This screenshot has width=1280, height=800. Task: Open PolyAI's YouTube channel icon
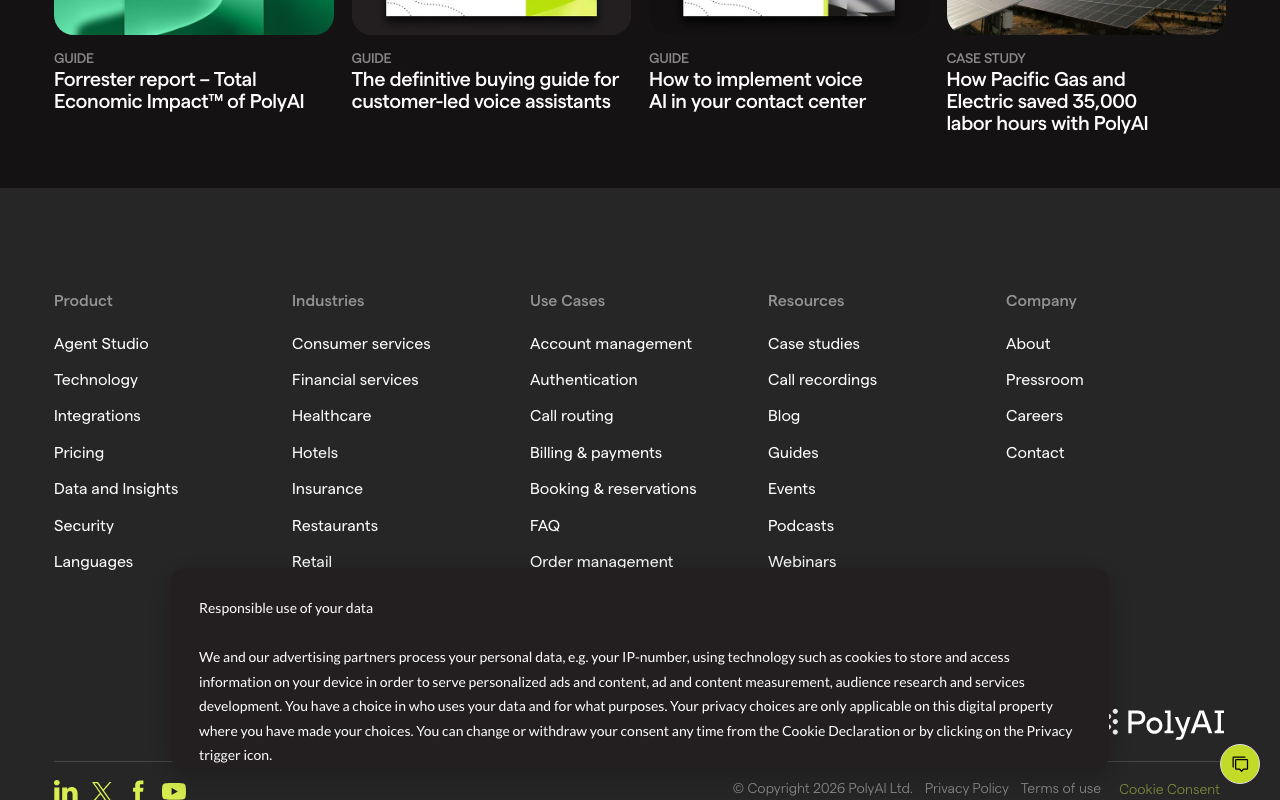pyautogui.click(x=174, y=791)
